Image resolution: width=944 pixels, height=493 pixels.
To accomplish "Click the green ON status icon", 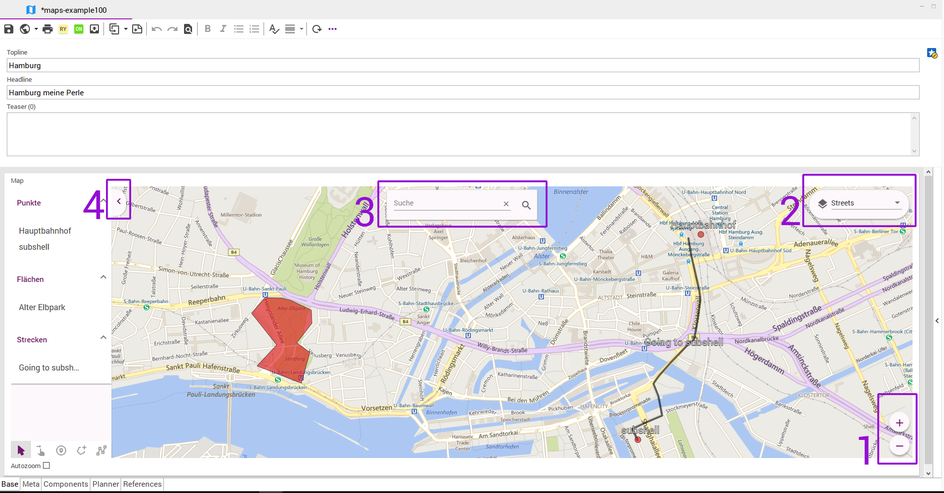I will 79,29.
